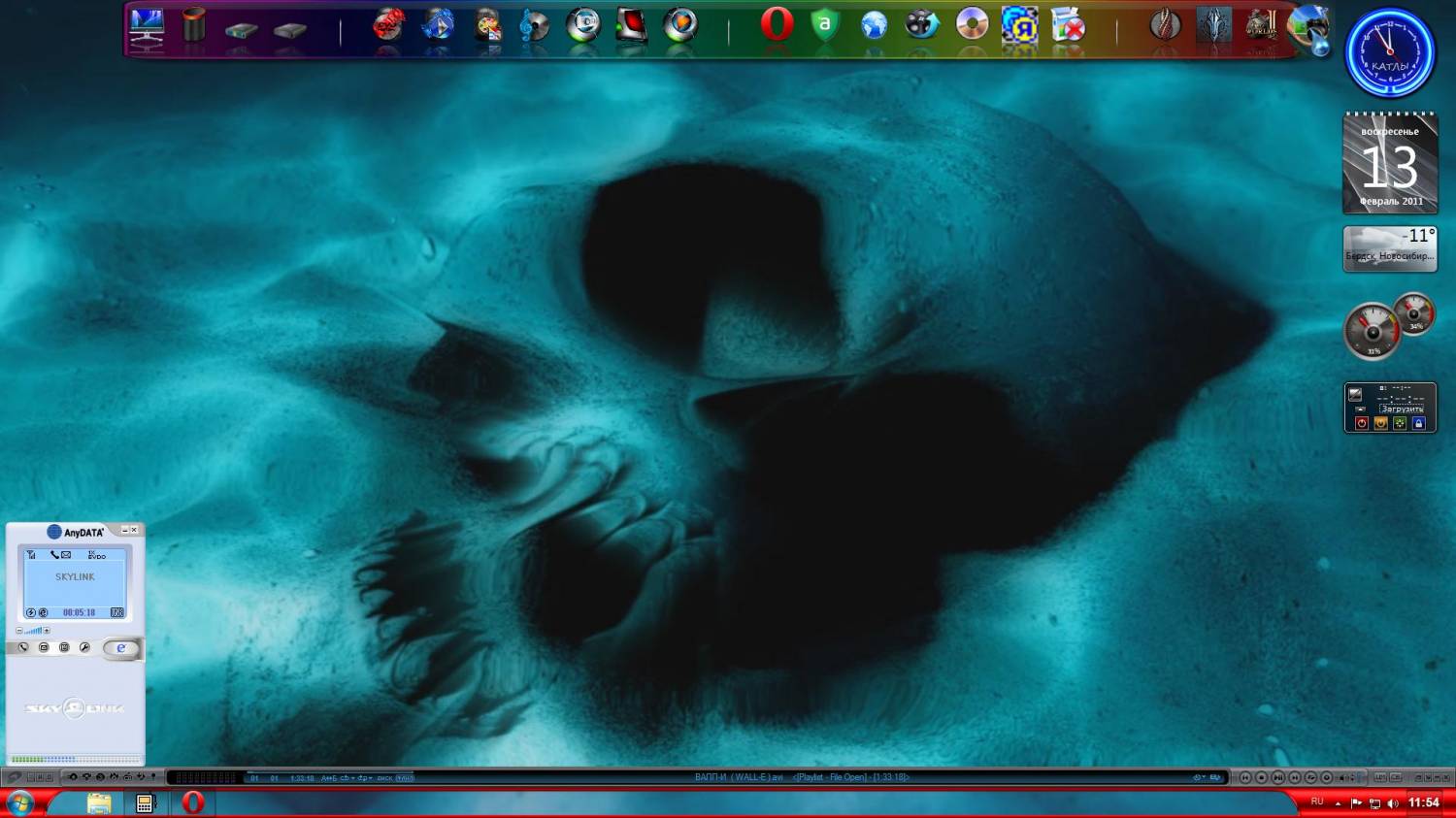The image size is (1456, 818).
Task: Open the Yandex icon in the dock
Action: coord(1019,25)
